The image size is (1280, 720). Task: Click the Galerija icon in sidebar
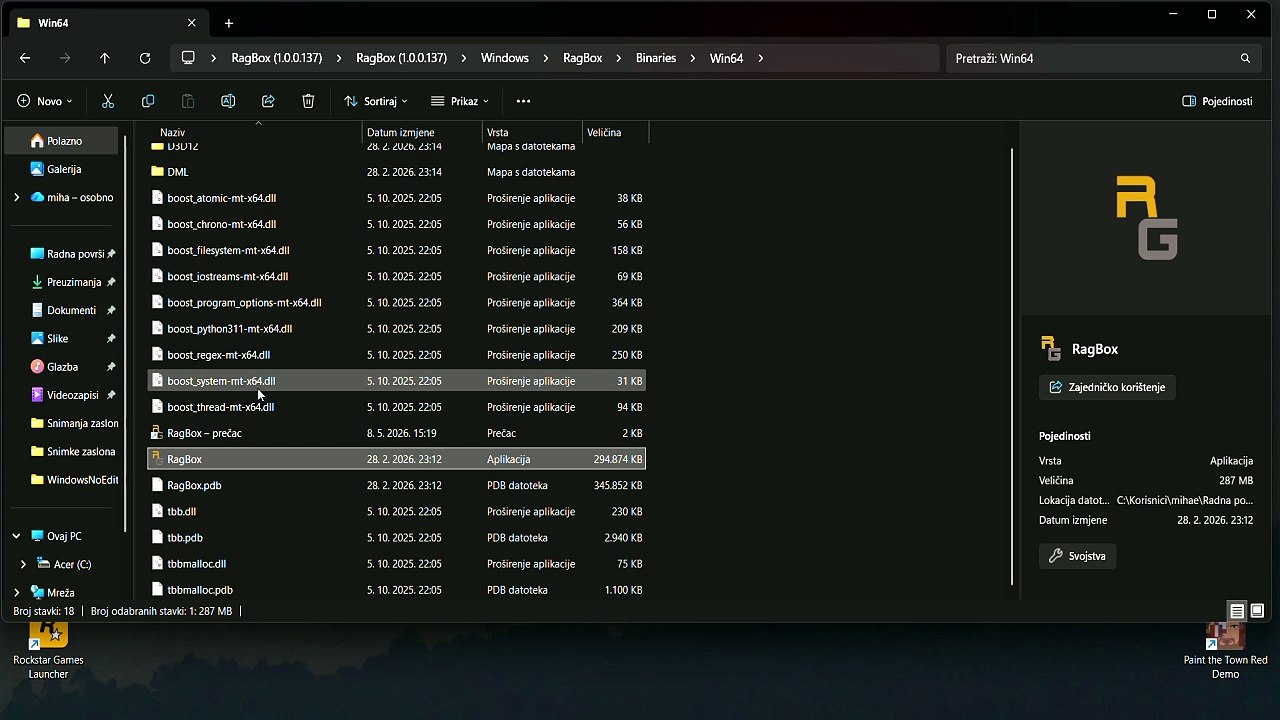(x=37, y=169)
